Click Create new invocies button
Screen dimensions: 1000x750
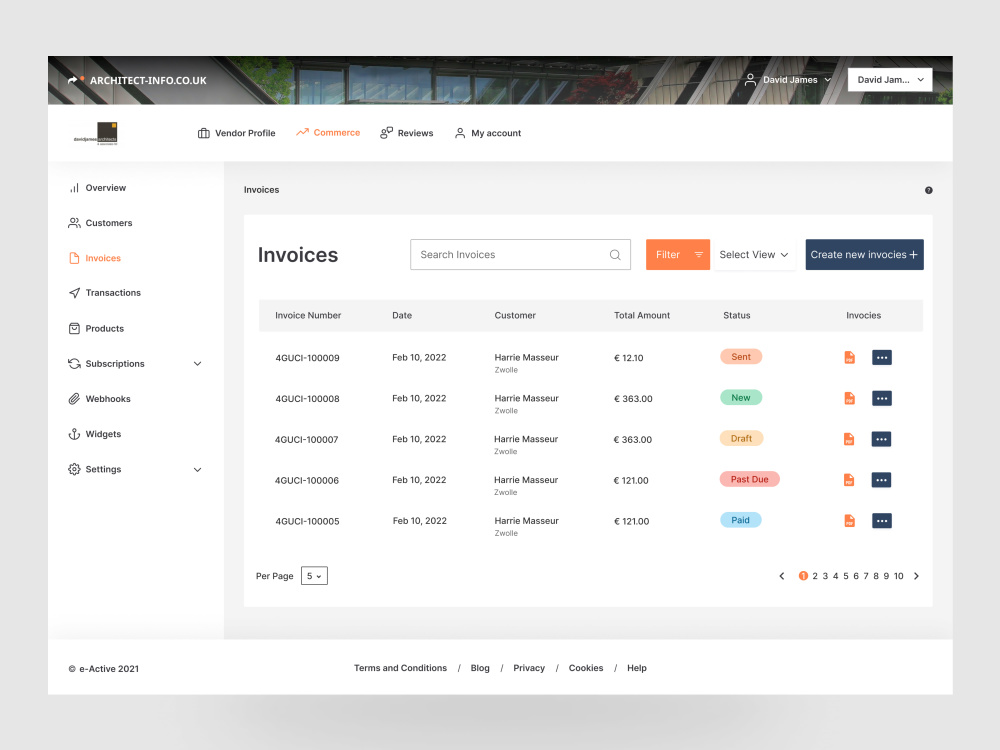[x=864, y=254]
